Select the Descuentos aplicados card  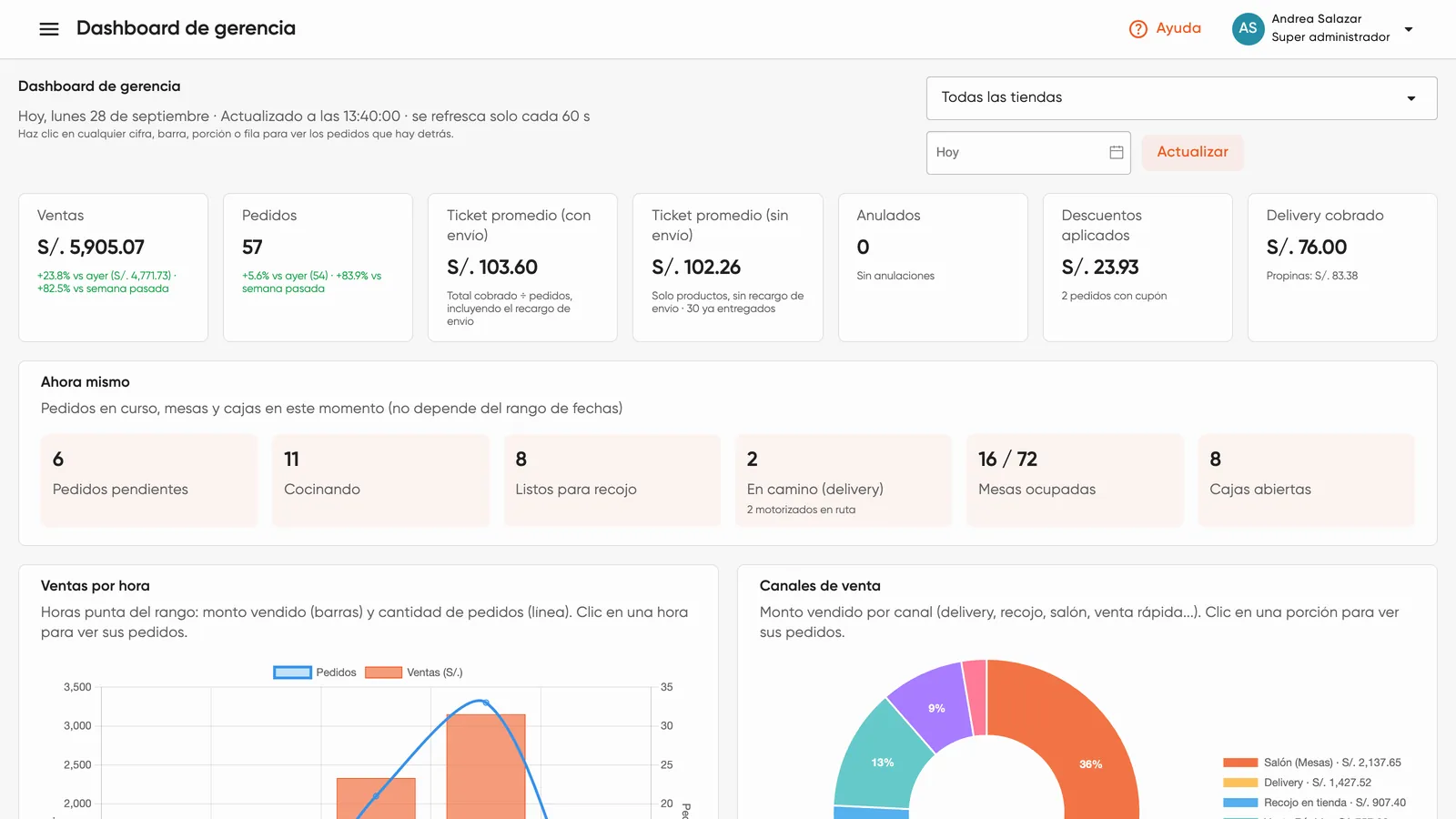tap(1137, 268)
